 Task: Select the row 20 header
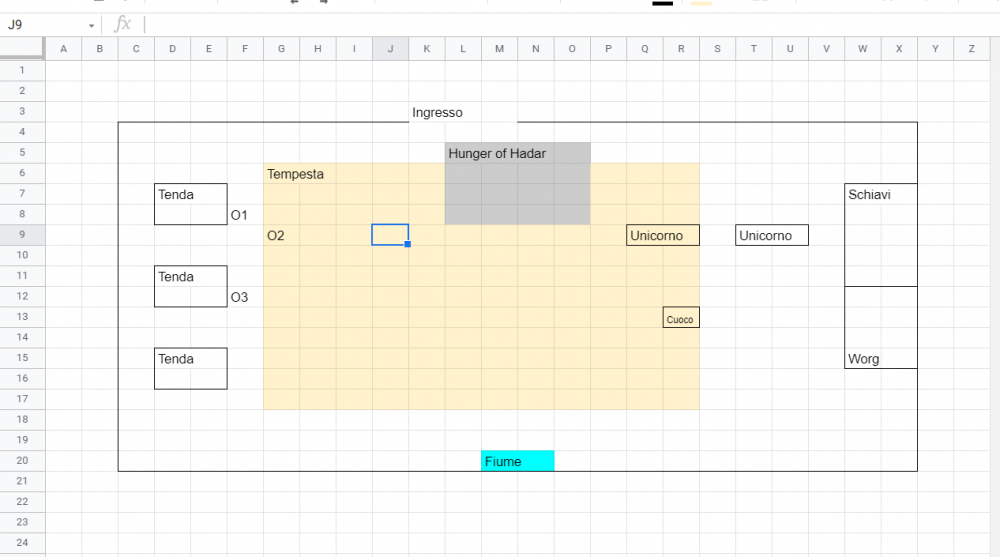(x=22, y=460)
